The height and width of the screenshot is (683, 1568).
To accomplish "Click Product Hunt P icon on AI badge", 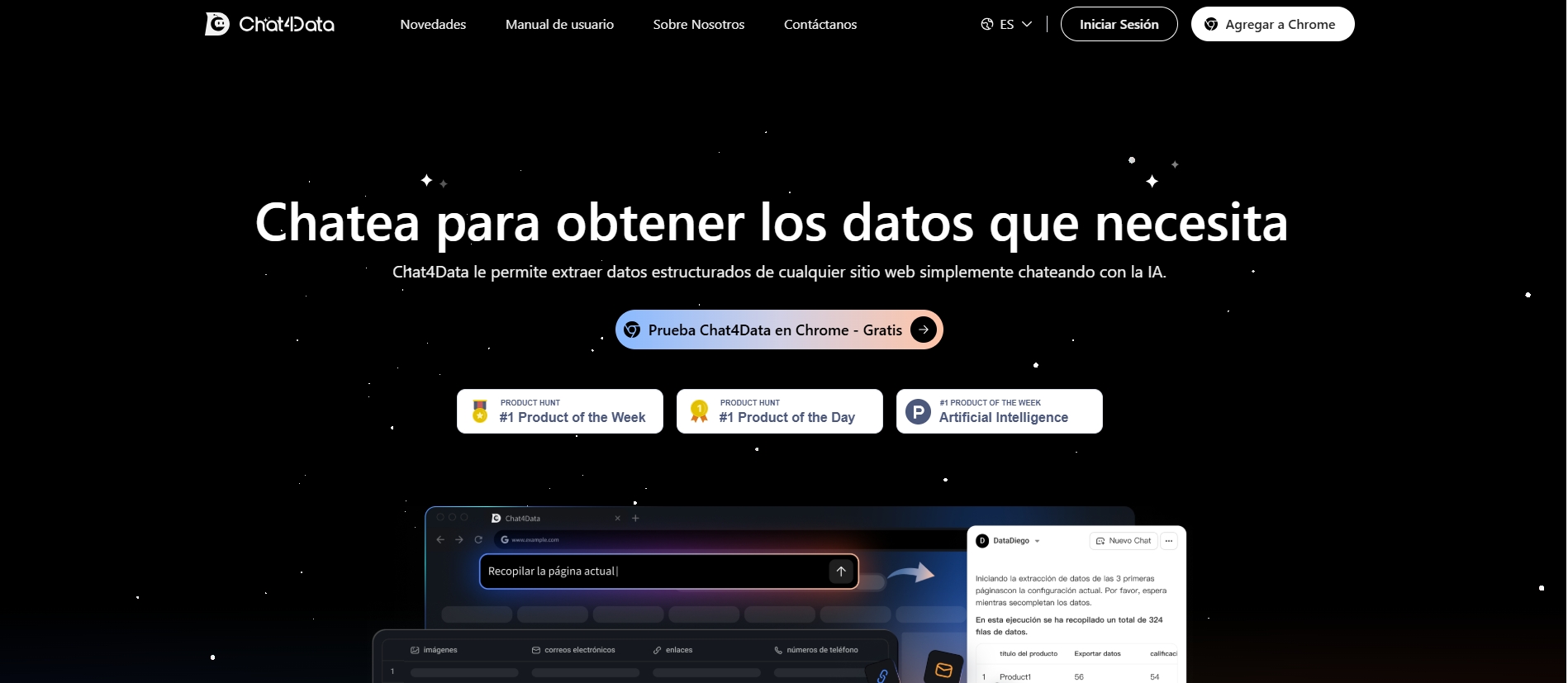I will tap(918, 411).
